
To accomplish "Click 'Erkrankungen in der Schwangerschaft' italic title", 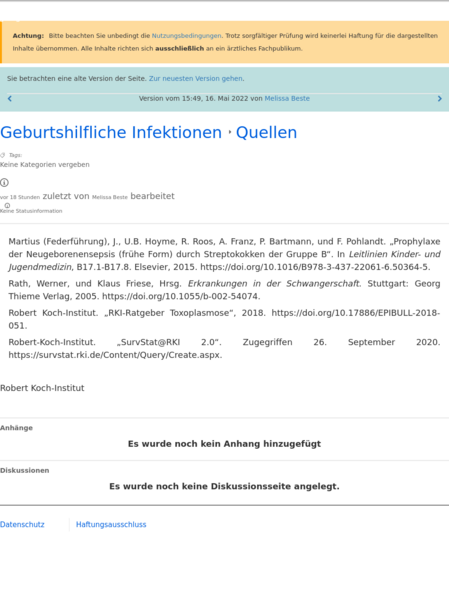I will pyautogui.click(x=274, y=284).
